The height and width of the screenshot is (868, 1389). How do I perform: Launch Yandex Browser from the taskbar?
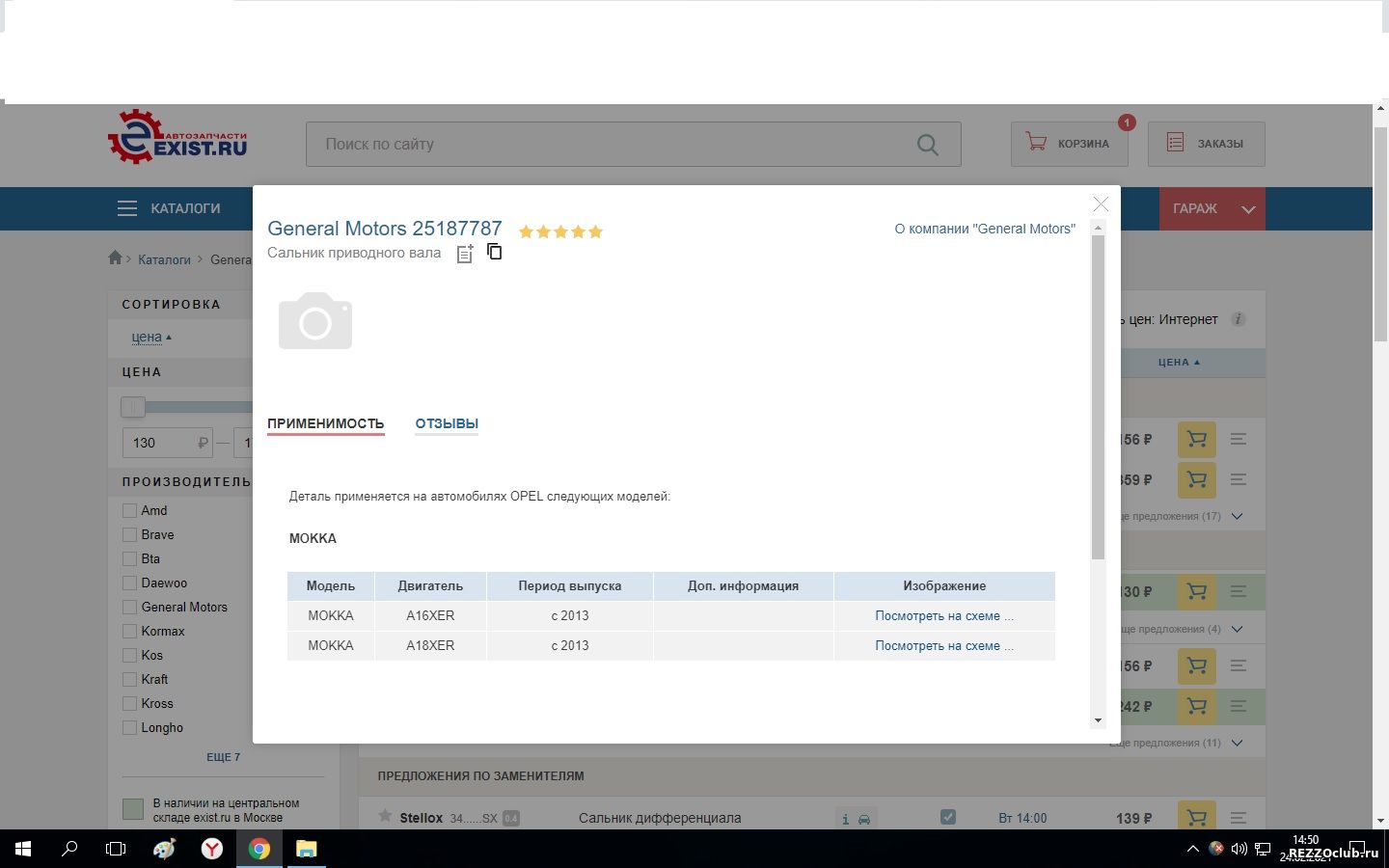[211, 849]
